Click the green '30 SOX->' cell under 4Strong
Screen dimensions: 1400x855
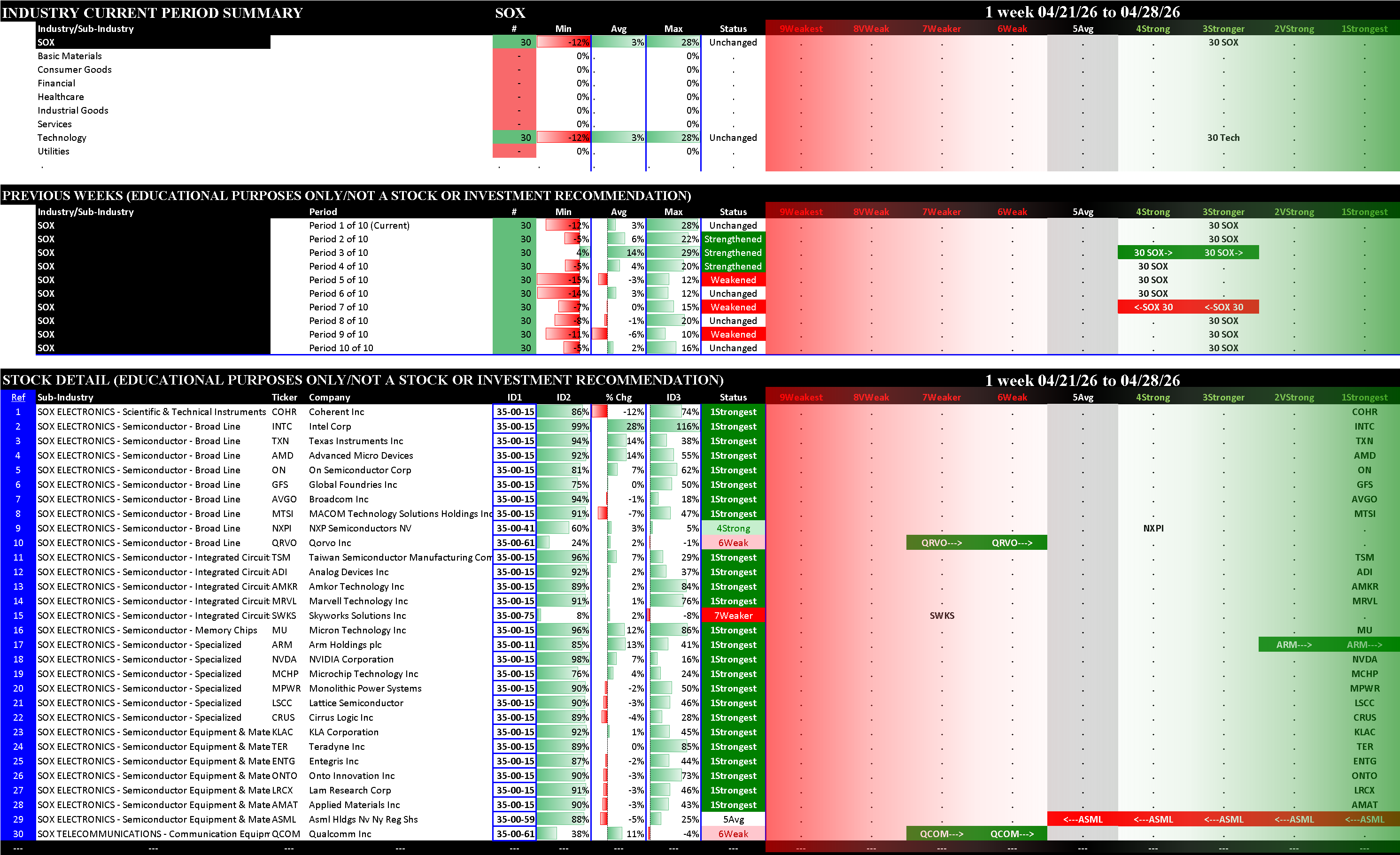click(1153, 253)
